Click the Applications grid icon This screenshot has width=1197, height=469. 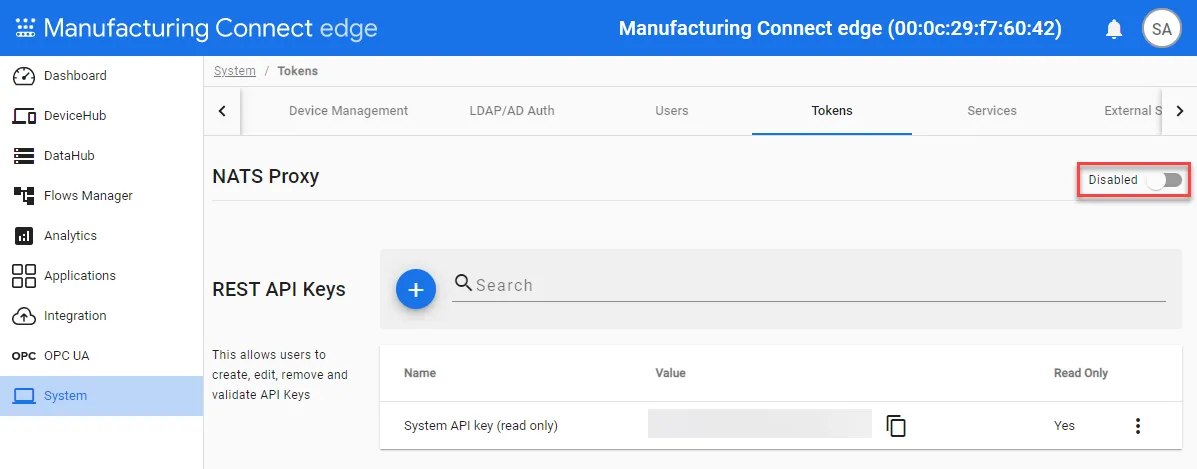24,276
